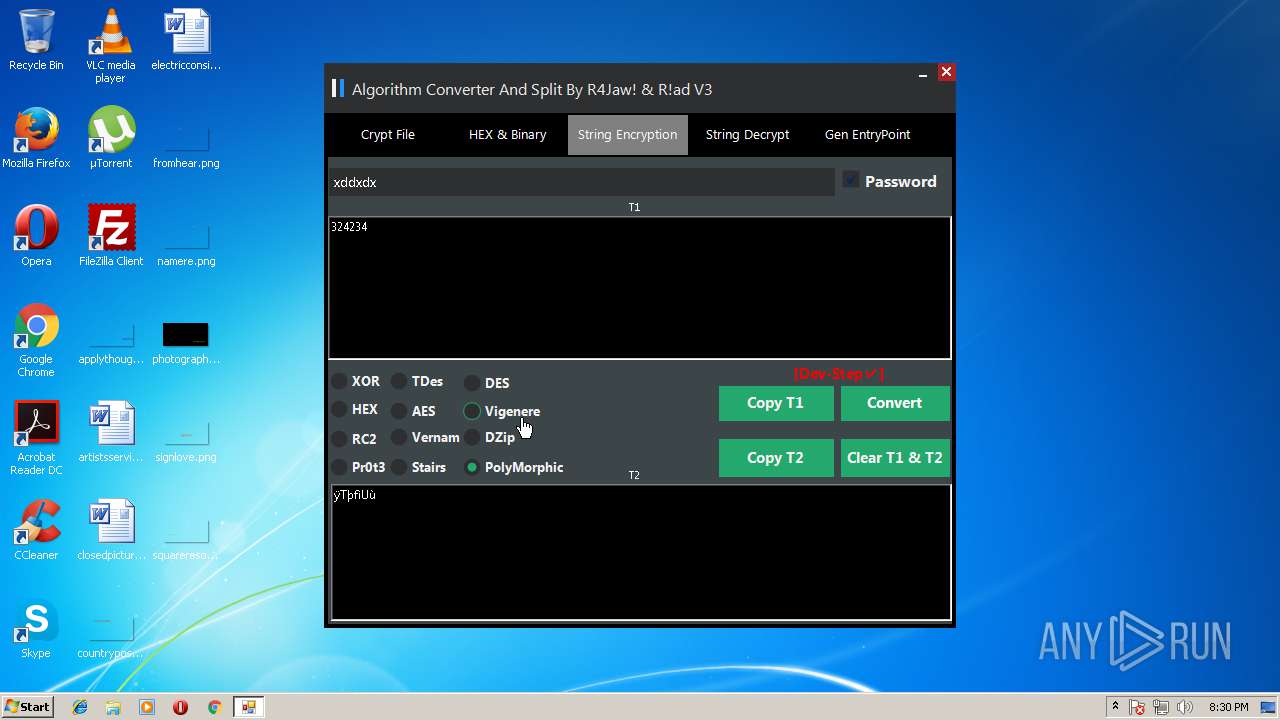The width and height of the screenshot is (1280, 720).
Task: Open the Recycle Bin desktop icon
Action: coord(36,40)
